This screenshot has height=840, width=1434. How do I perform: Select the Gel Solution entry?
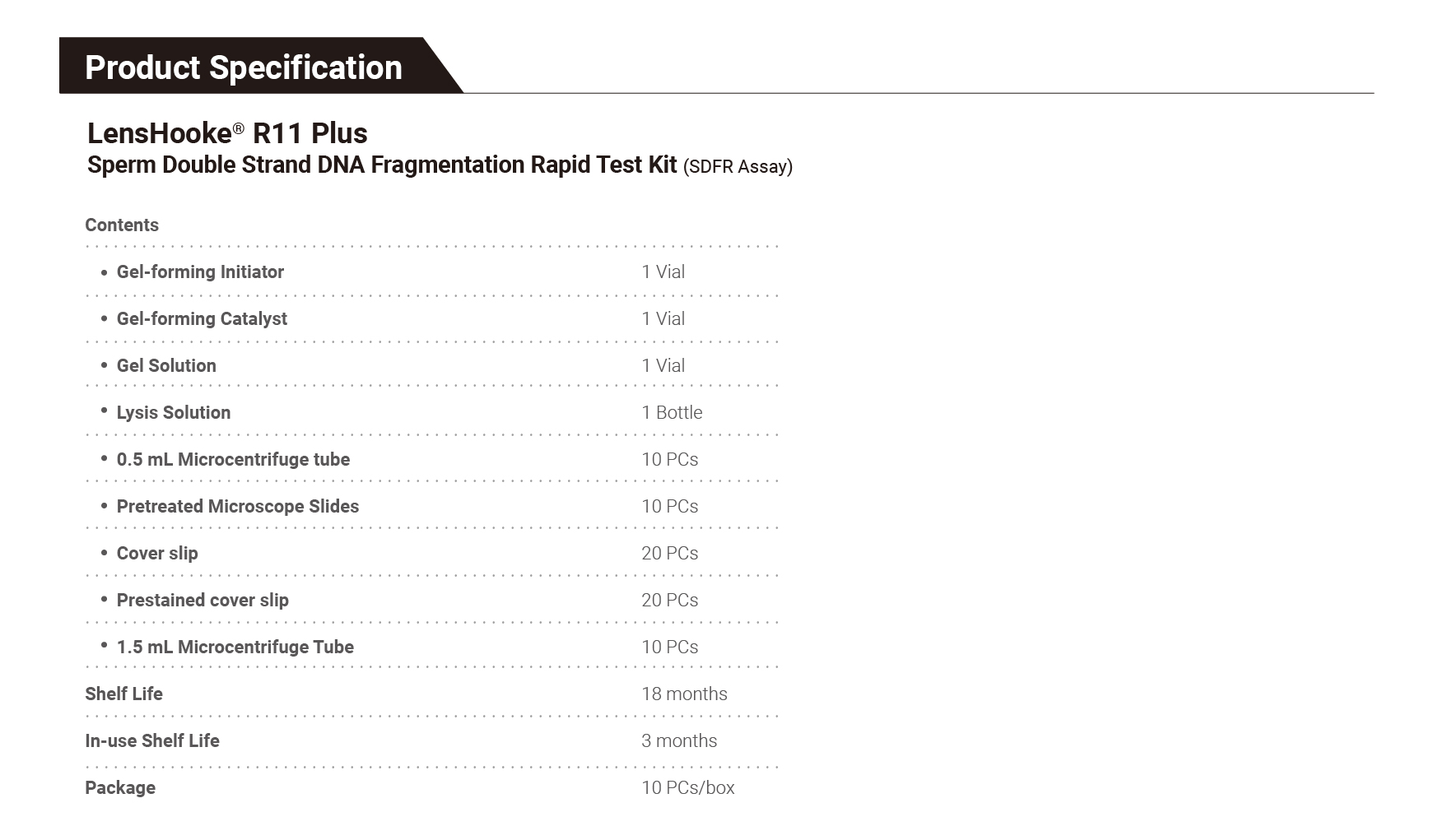coord(166,365)
